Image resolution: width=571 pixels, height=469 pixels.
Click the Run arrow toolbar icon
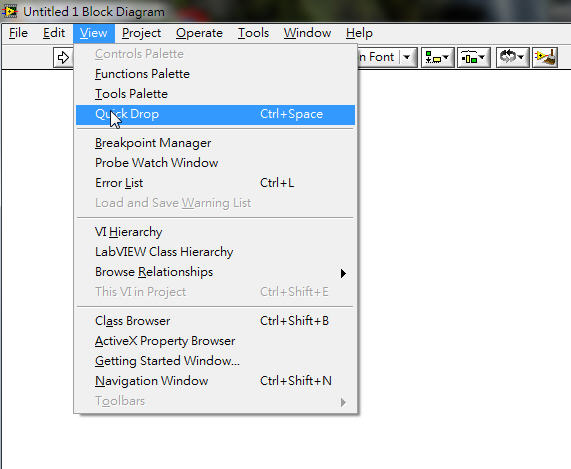click(63, 58)
